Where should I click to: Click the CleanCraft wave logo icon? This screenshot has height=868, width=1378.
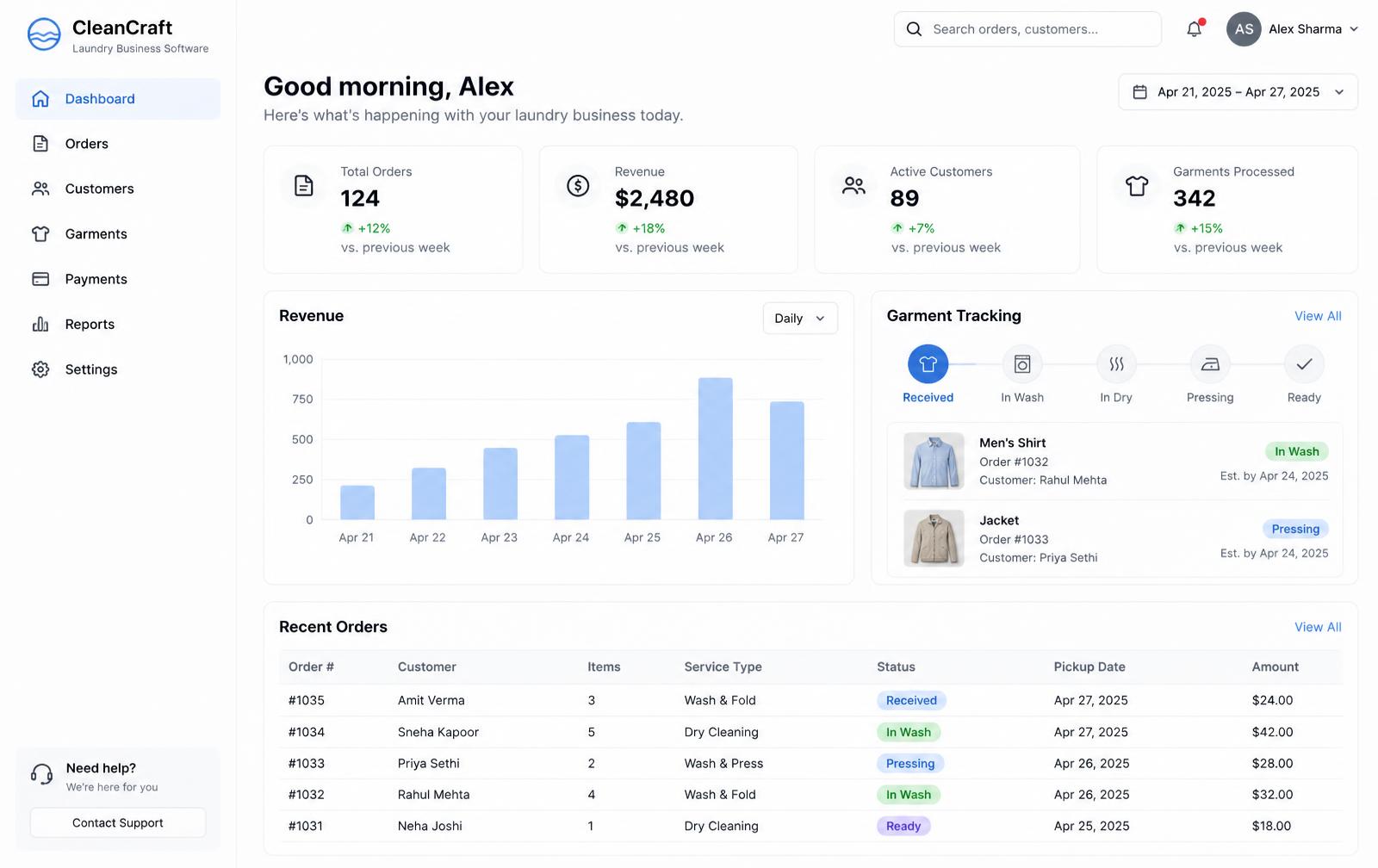44,34
